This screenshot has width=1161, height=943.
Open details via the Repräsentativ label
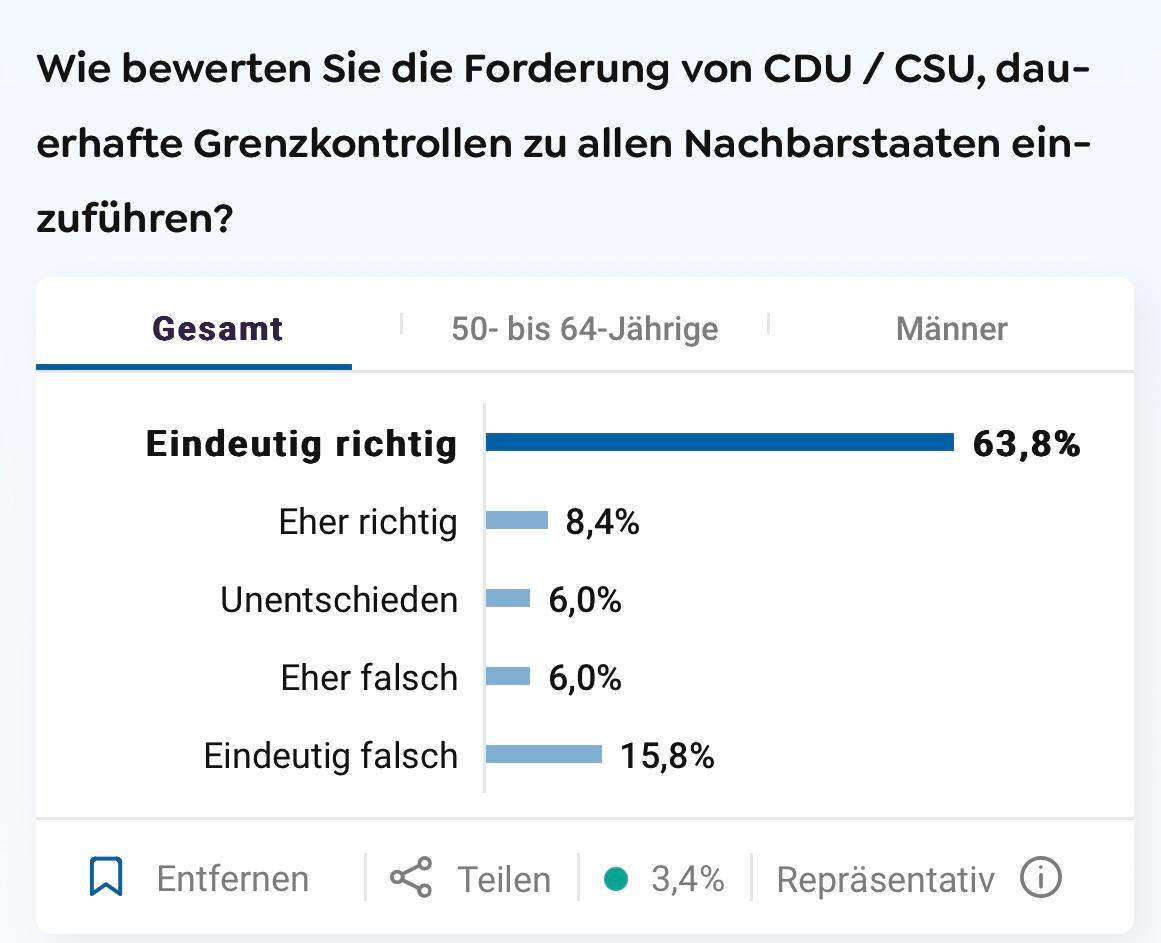[x=884, y=877]
